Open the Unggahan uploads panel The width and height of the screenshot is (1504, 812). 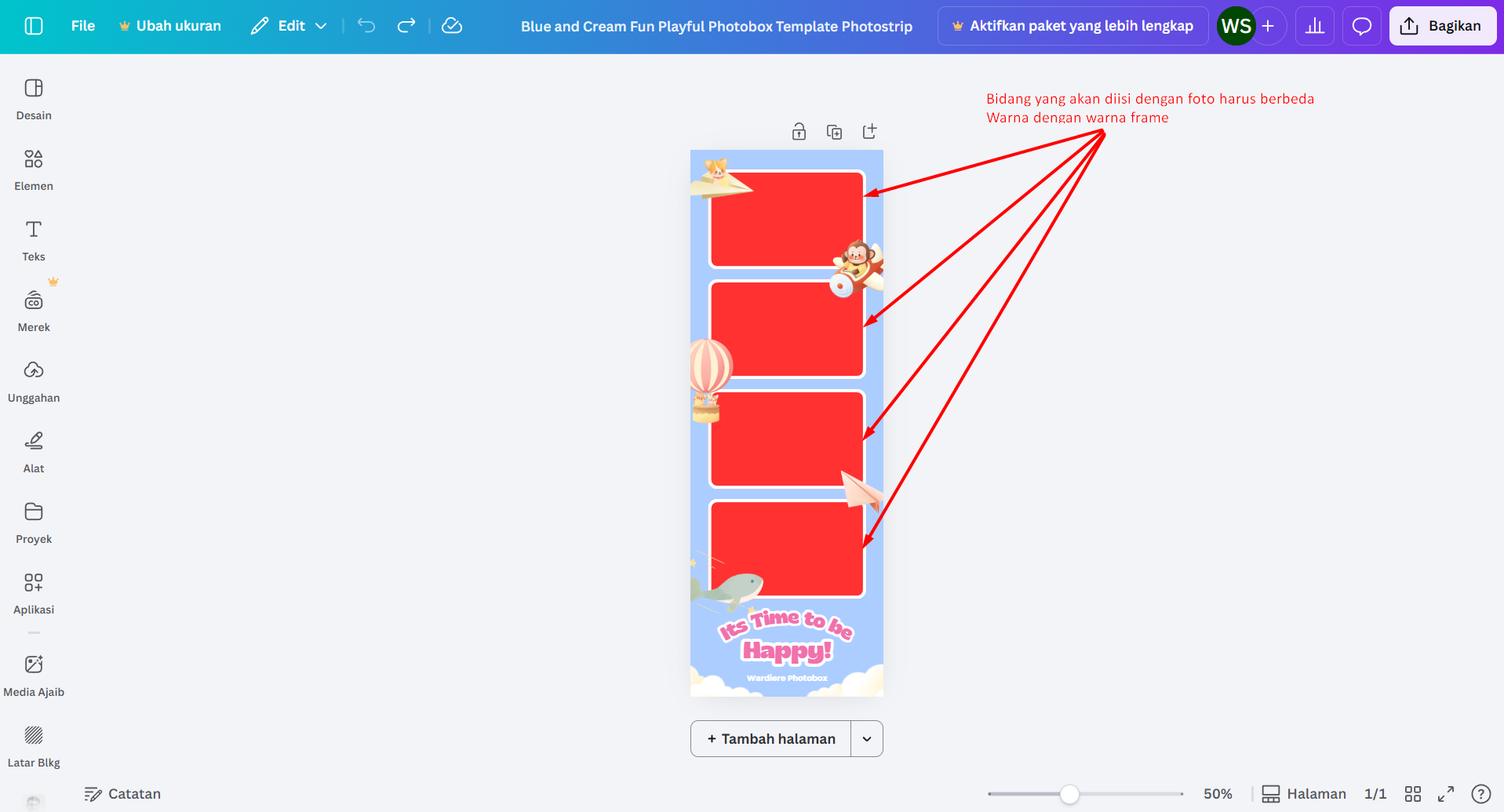tap(34, 381)
